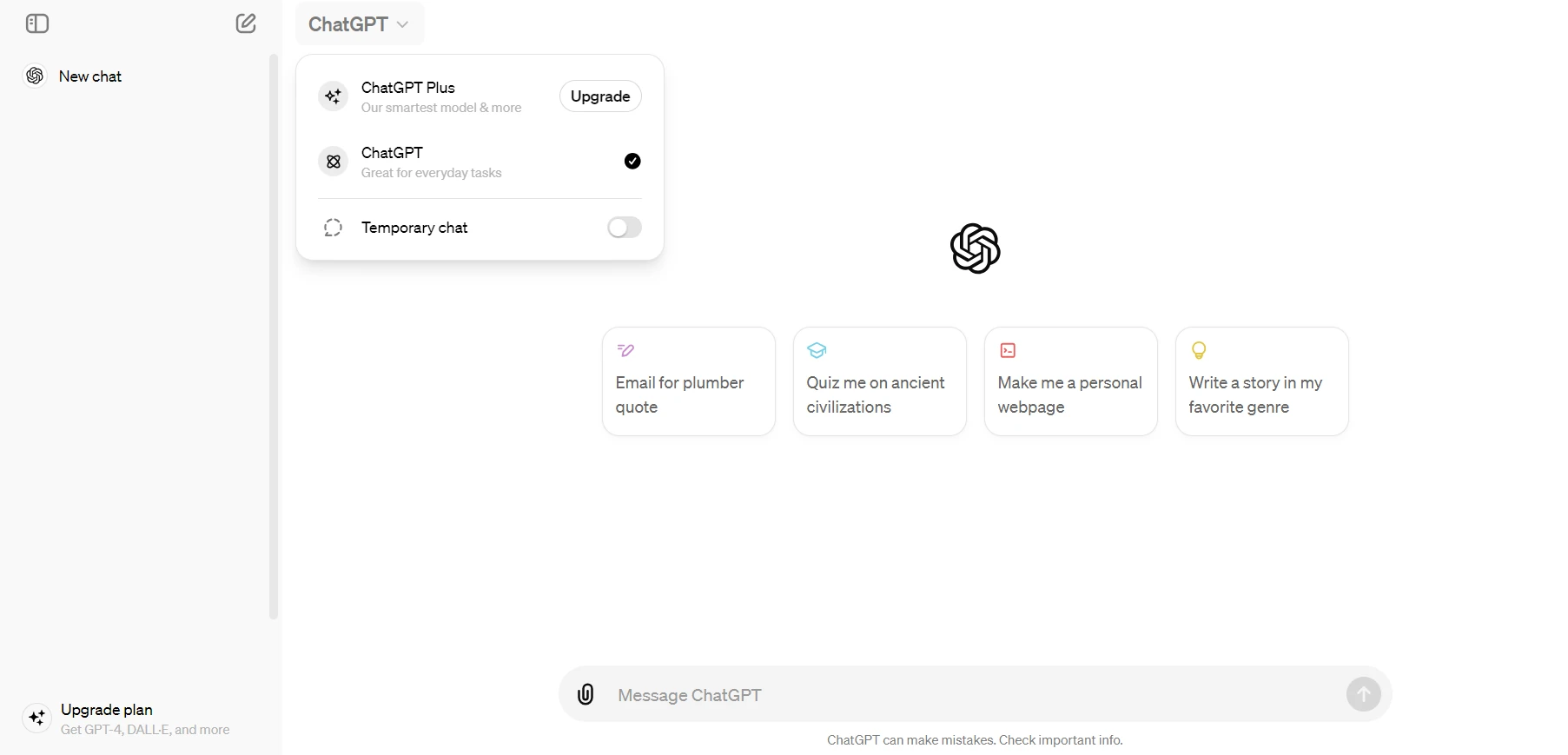Image resolution: width=1568 pixels, height=755 pixels.
Task: Click the attach file paperclip icon
Action: pyautogui.click(x=586, y=694)
